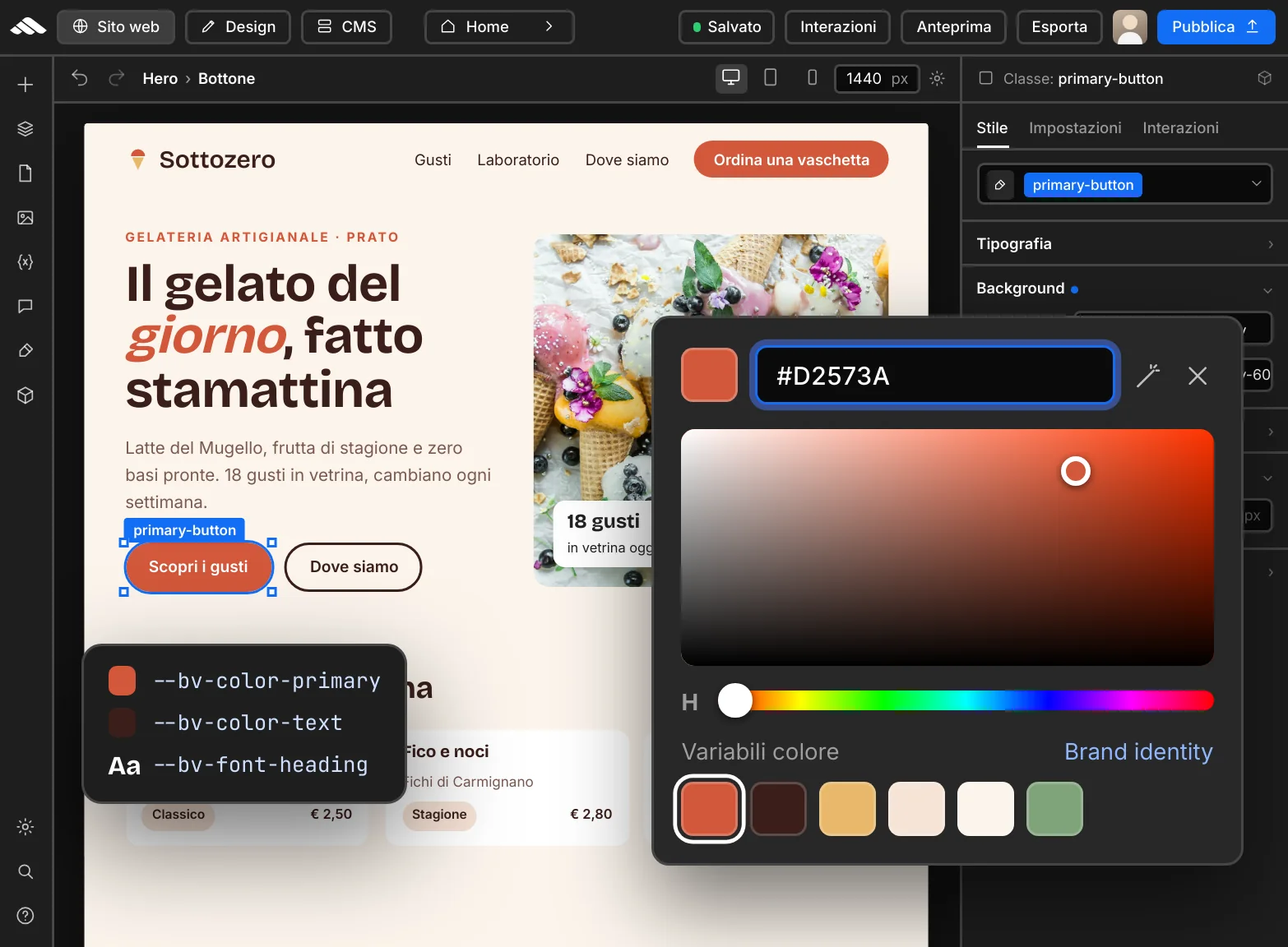
Task: Open the settings gear in left sidebar
Action: [25, 827]
